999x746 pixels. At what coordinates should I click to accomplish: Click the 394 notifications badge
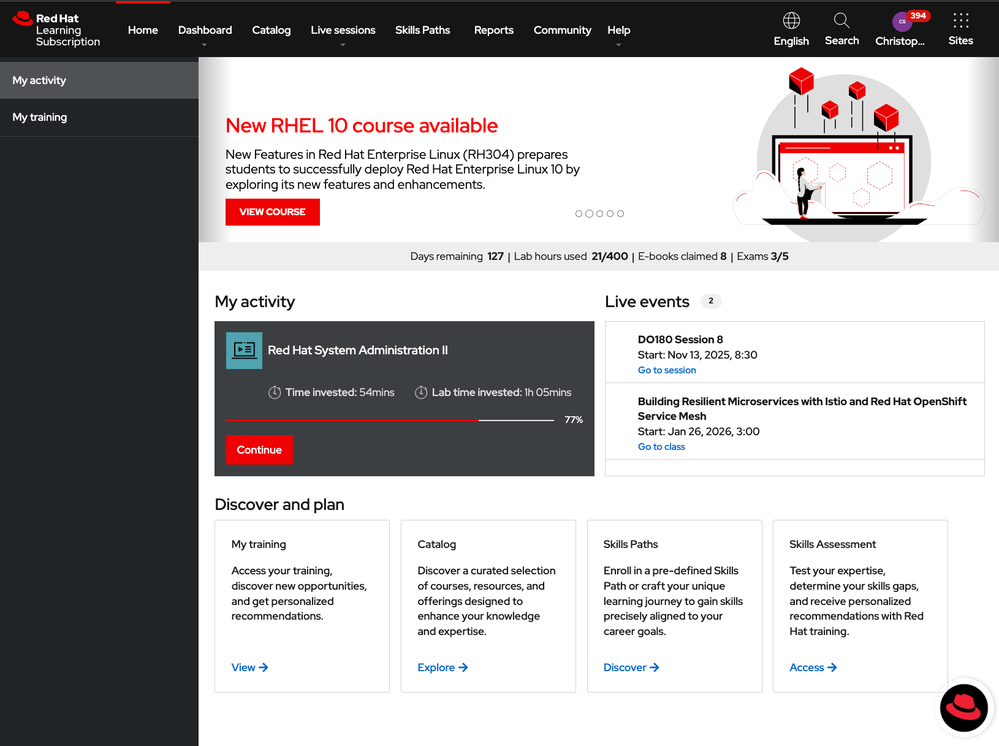point(918,15)
